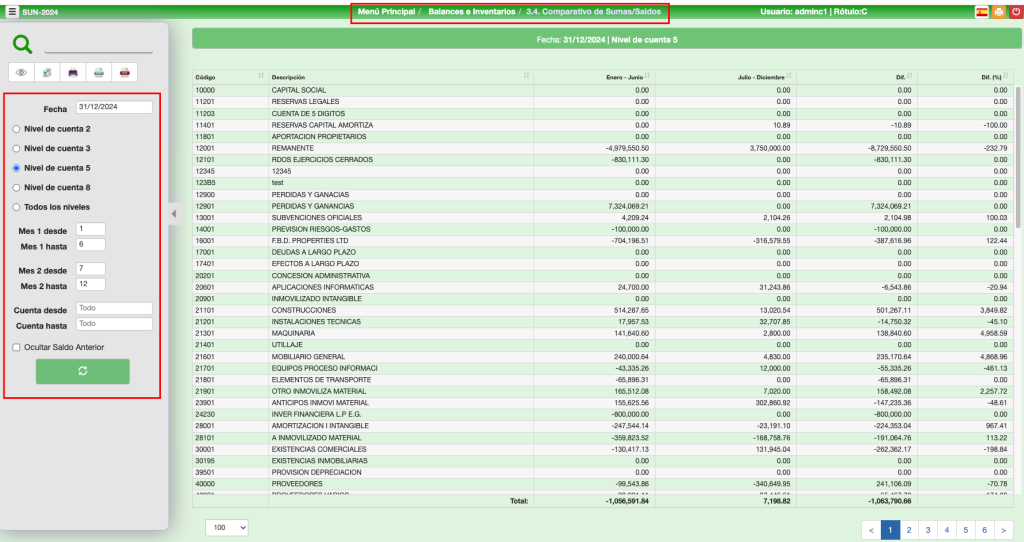This screenshot has width=1024, height=542.
Task: Open Balances e Inventarios in the breadcrumb
Action: coord(472,12)
